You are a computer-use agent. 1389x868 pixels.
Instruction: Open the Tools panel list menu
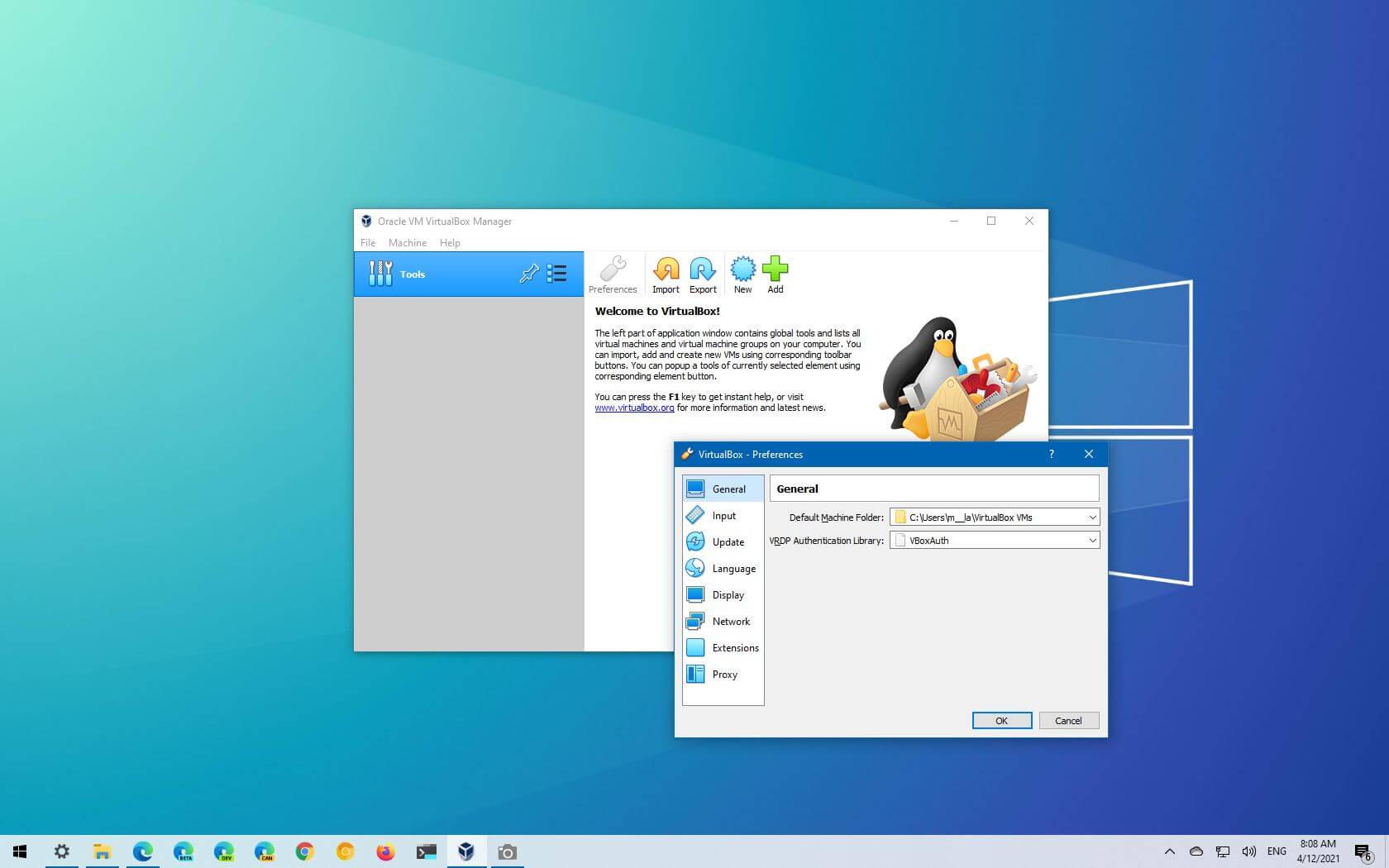(556, 274)
